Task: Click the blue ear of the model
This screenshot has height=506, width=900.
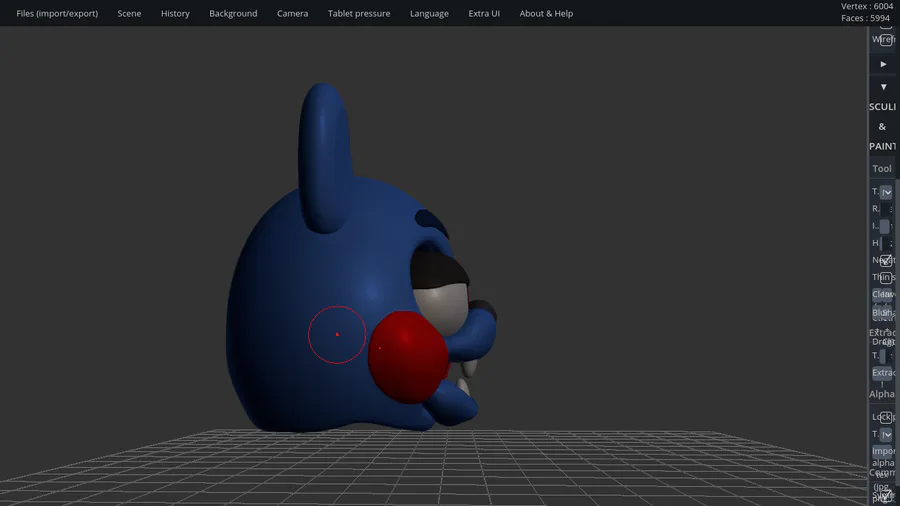Action: point(324,158)
